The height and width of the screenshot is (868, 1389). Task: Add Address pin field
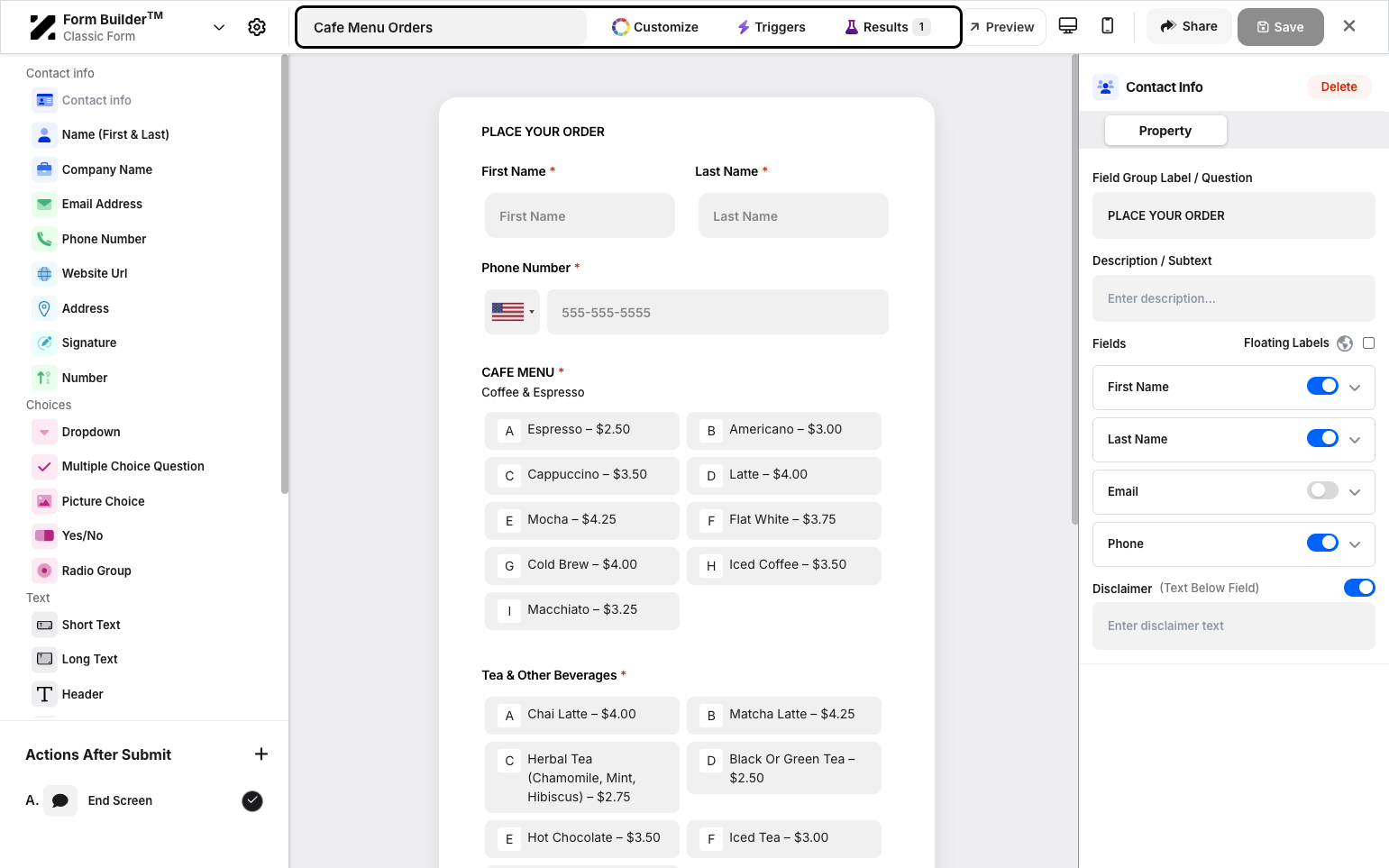pyautogui.click(x=44, y=308)
